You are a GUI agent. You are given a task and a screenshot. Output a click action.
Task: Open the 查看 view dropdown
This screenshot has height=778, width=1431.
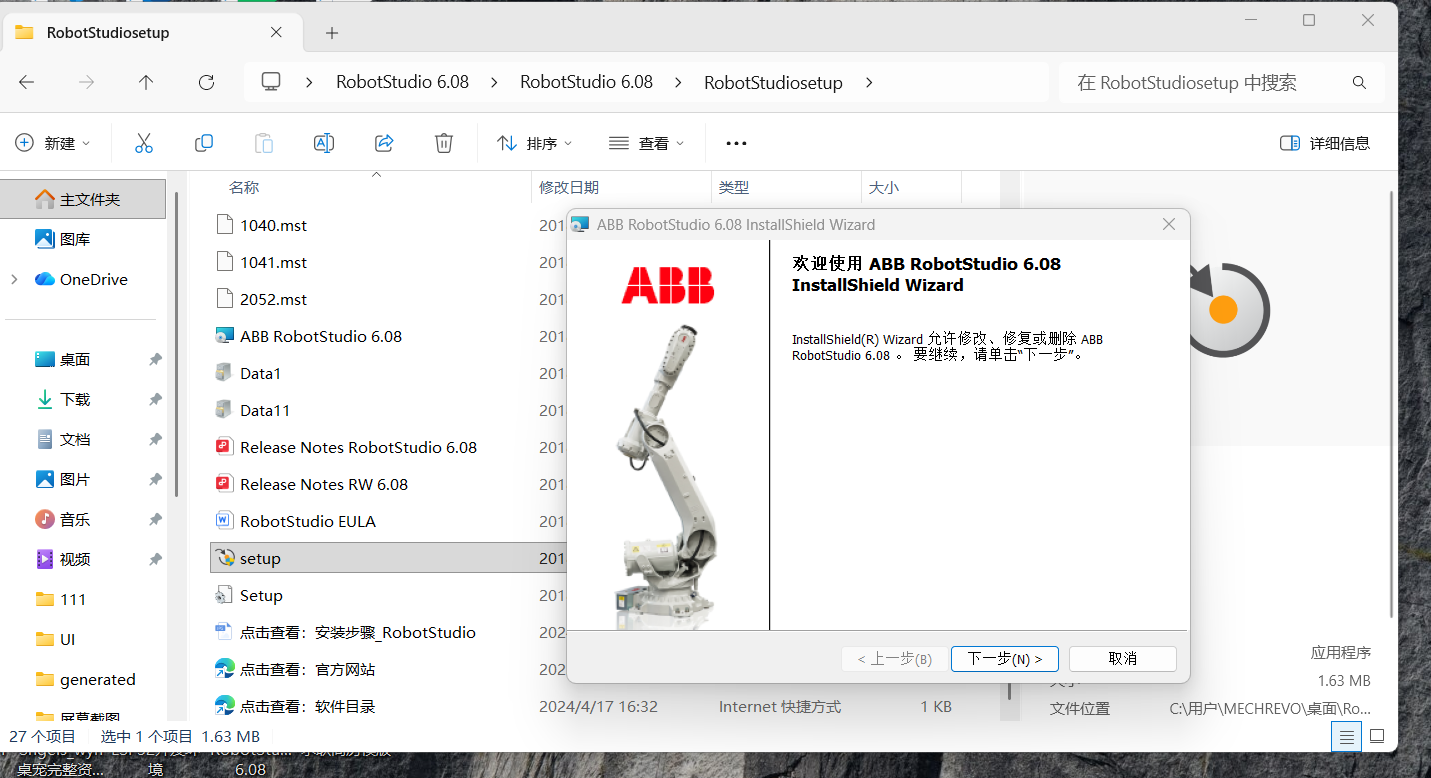pos(647,143)
